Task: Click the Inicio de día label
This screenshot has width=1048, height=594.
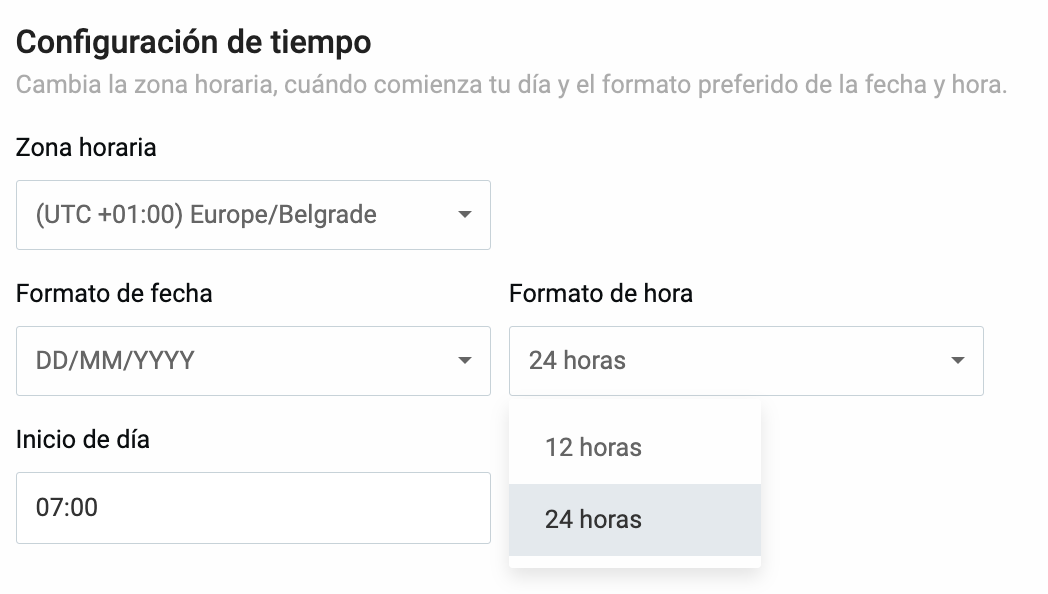Action: [x=81, y=439]
